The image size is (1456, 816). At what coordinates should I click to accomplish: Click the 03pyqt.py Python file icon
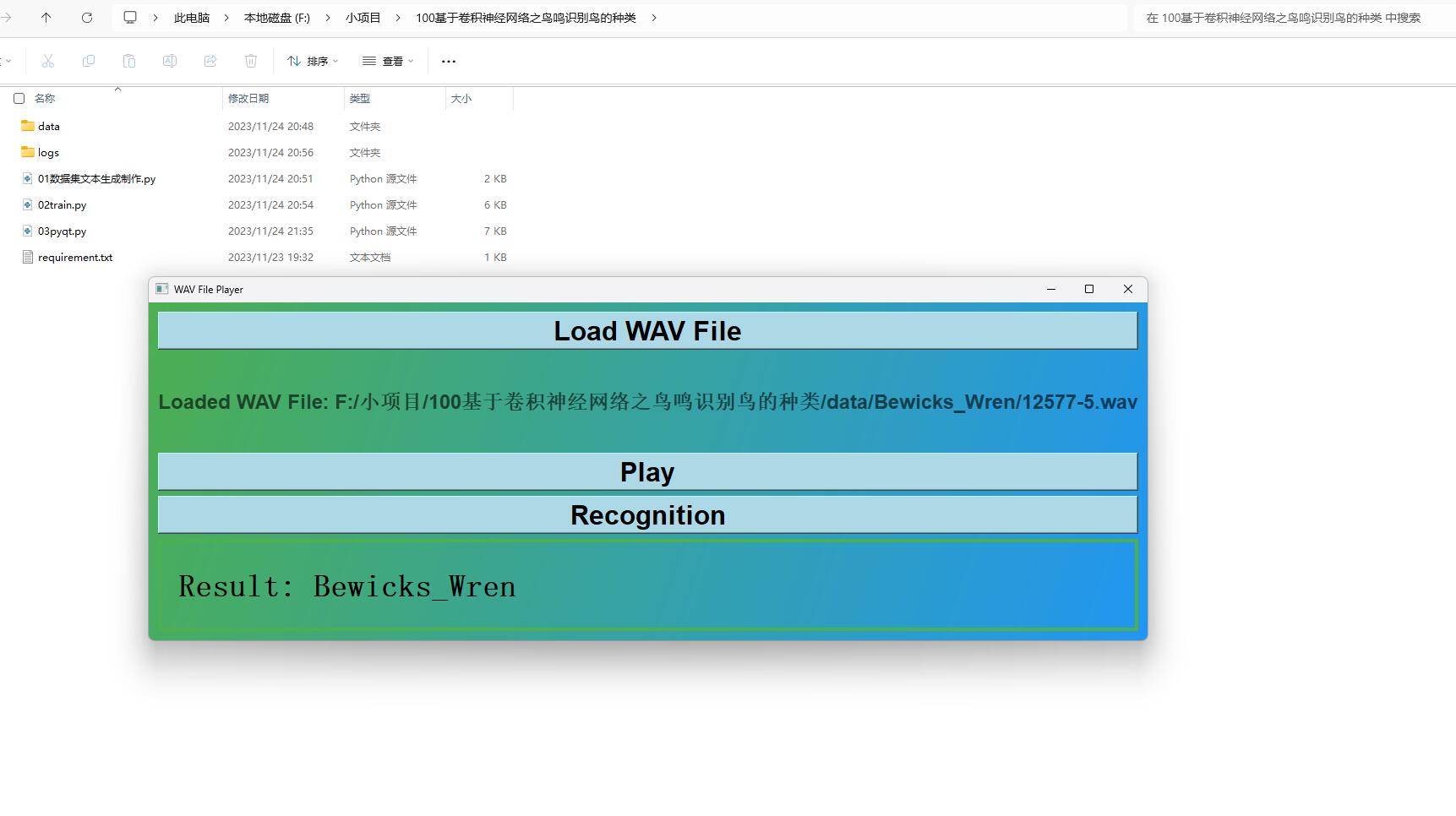coord(28,231)
